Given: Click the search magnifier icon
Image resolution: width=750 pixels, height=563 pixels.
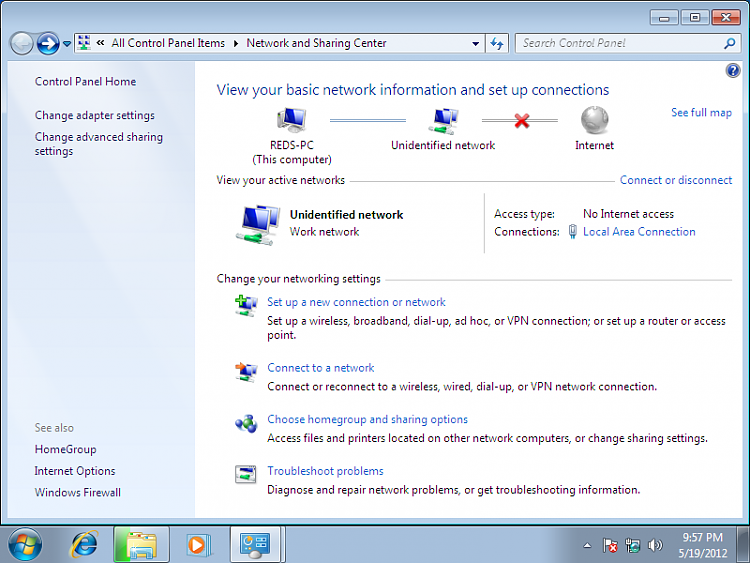Looking at the screenshot, I should [x=729, y=44].
